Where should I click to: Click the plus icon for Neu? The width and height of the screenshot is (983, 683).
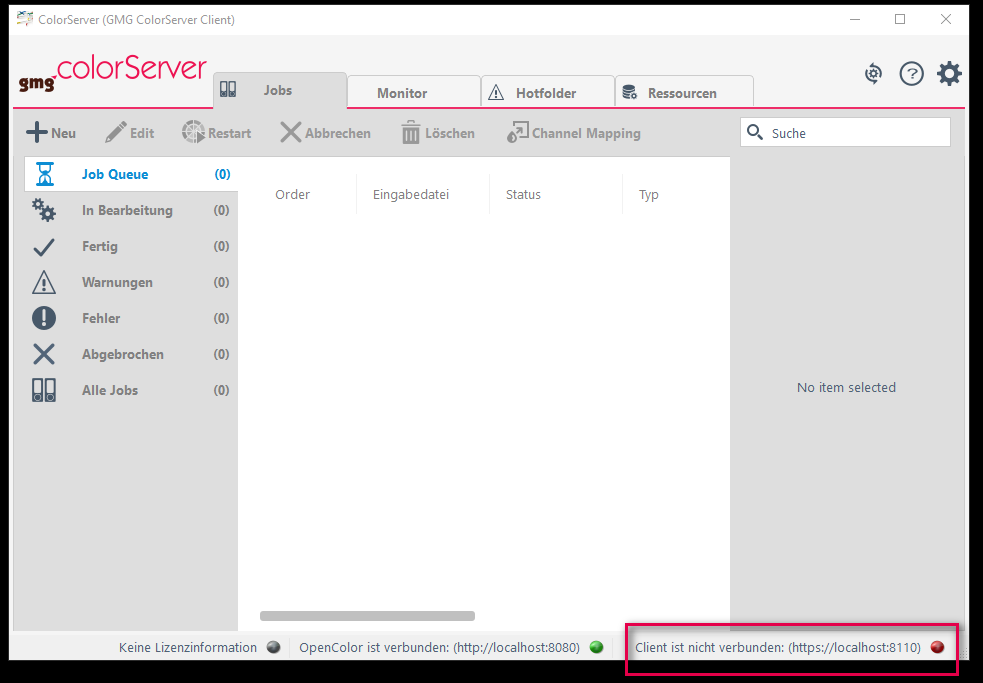click(x=36, y=132)
